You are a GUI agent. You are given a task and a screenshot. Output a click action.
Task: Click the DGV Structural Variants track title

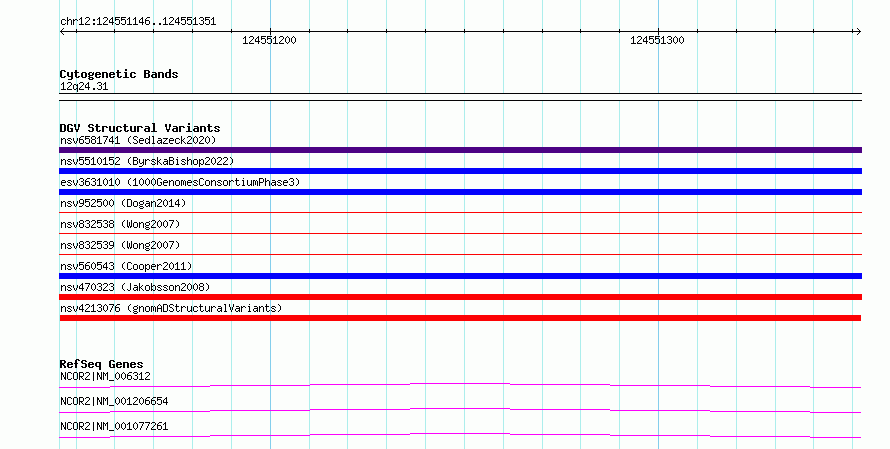(x=140, y=128)
